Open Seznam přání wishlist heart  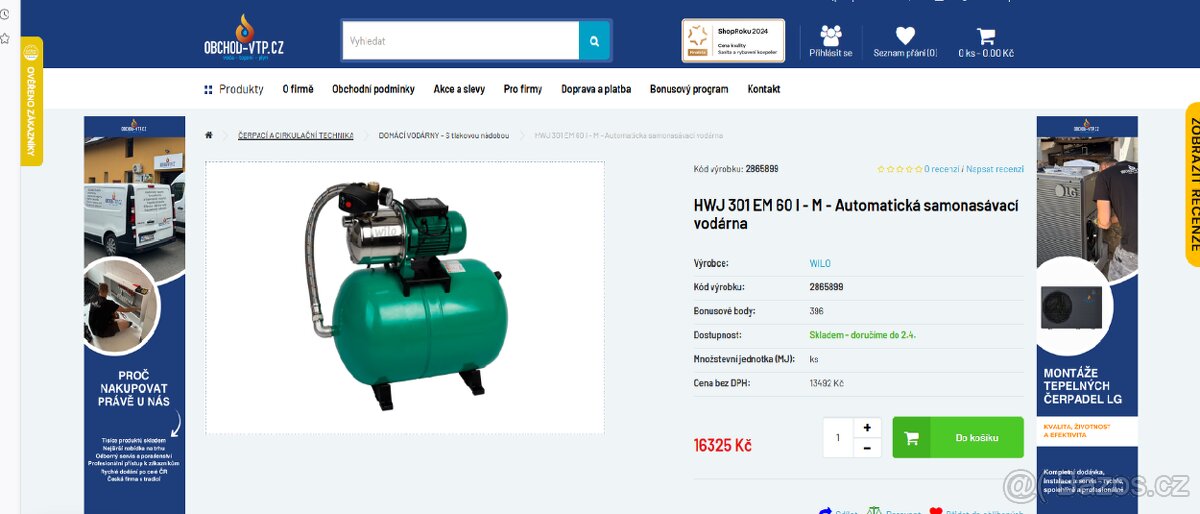click(x=905, y=41)
